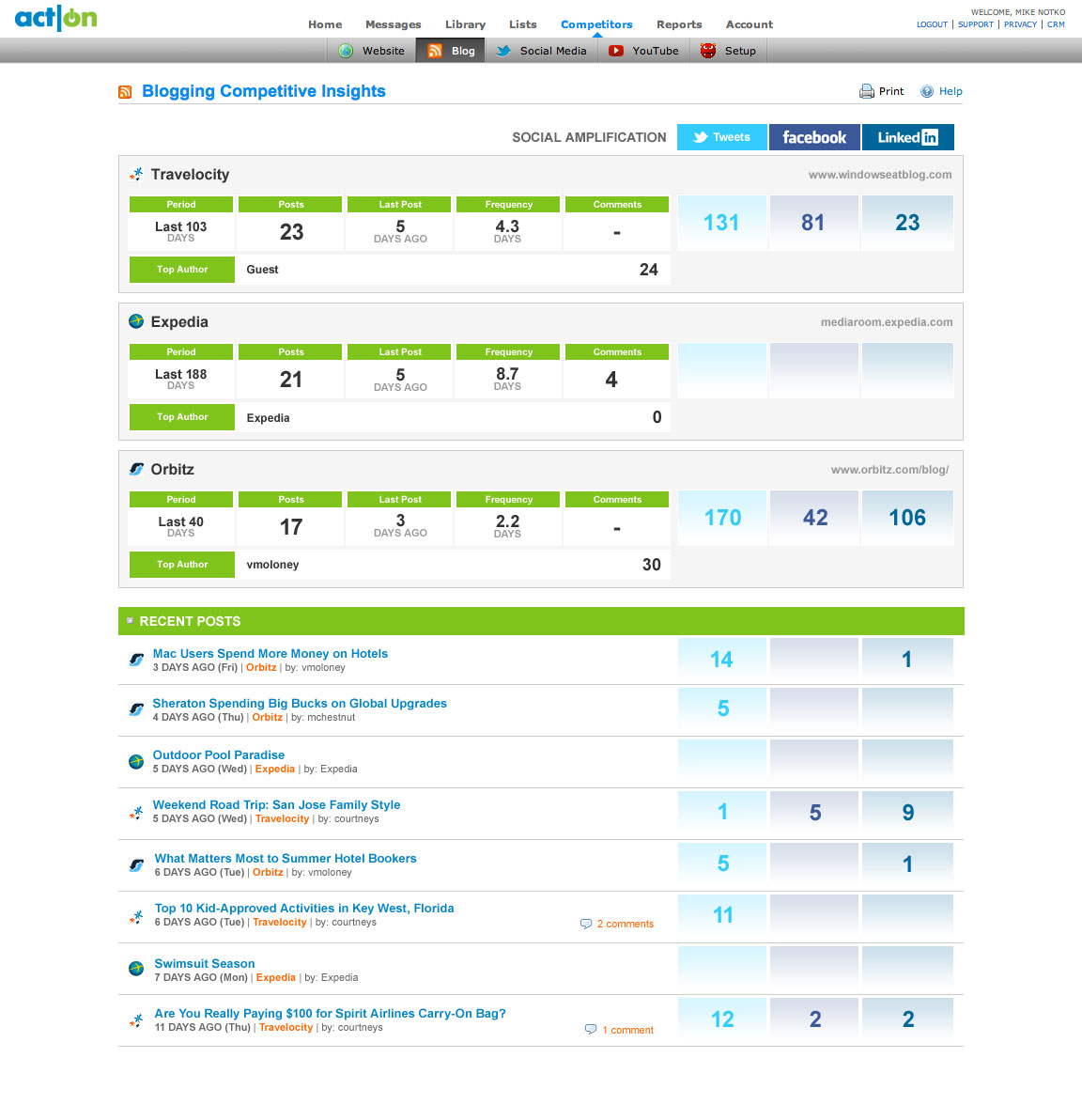Screen dimensions: 1082x1120
Task: Open What Matters Most to Summer Hotel Bookers
Action: [x=285, y=859]
